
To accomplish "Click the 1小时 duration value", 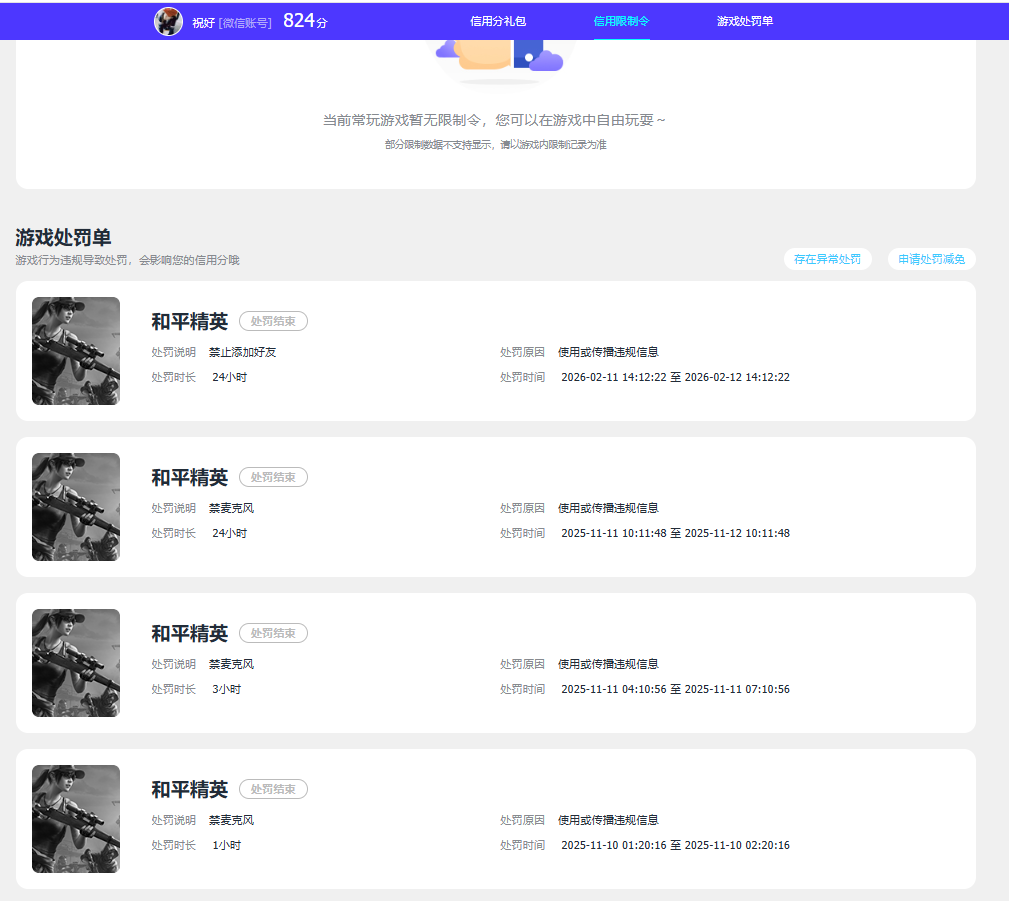I will pos(227,845).
